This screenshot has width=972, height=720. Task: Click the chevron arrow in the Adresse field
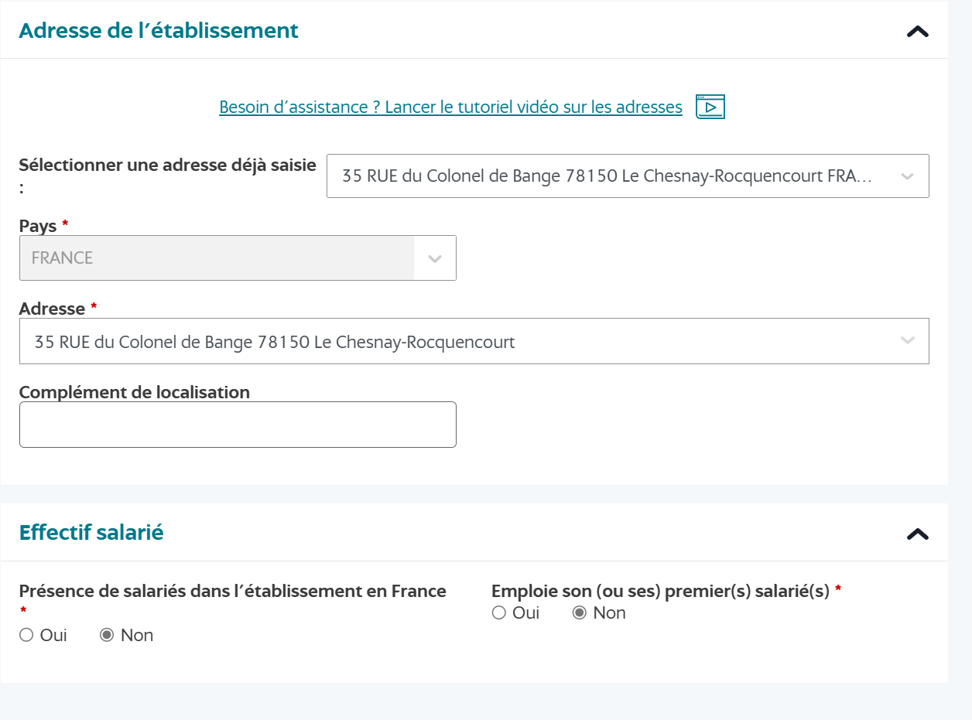907,341
